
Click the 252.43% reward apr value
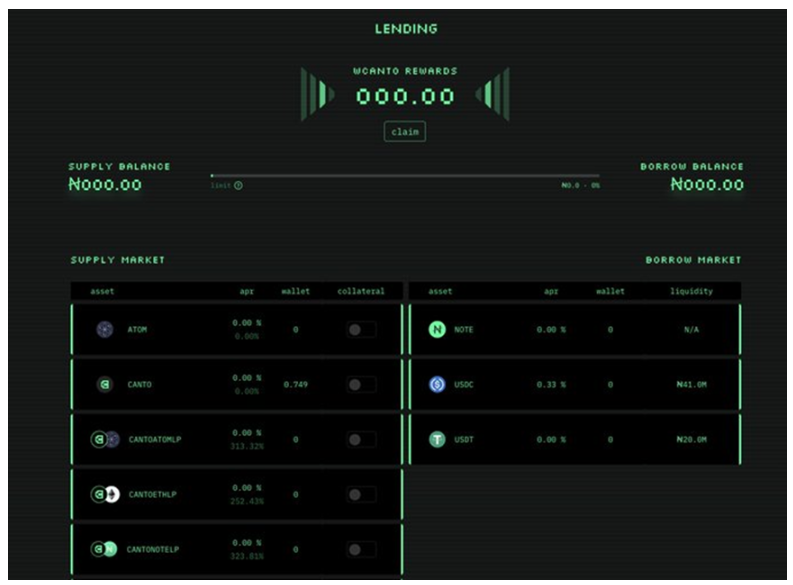[x=247, y=501]
